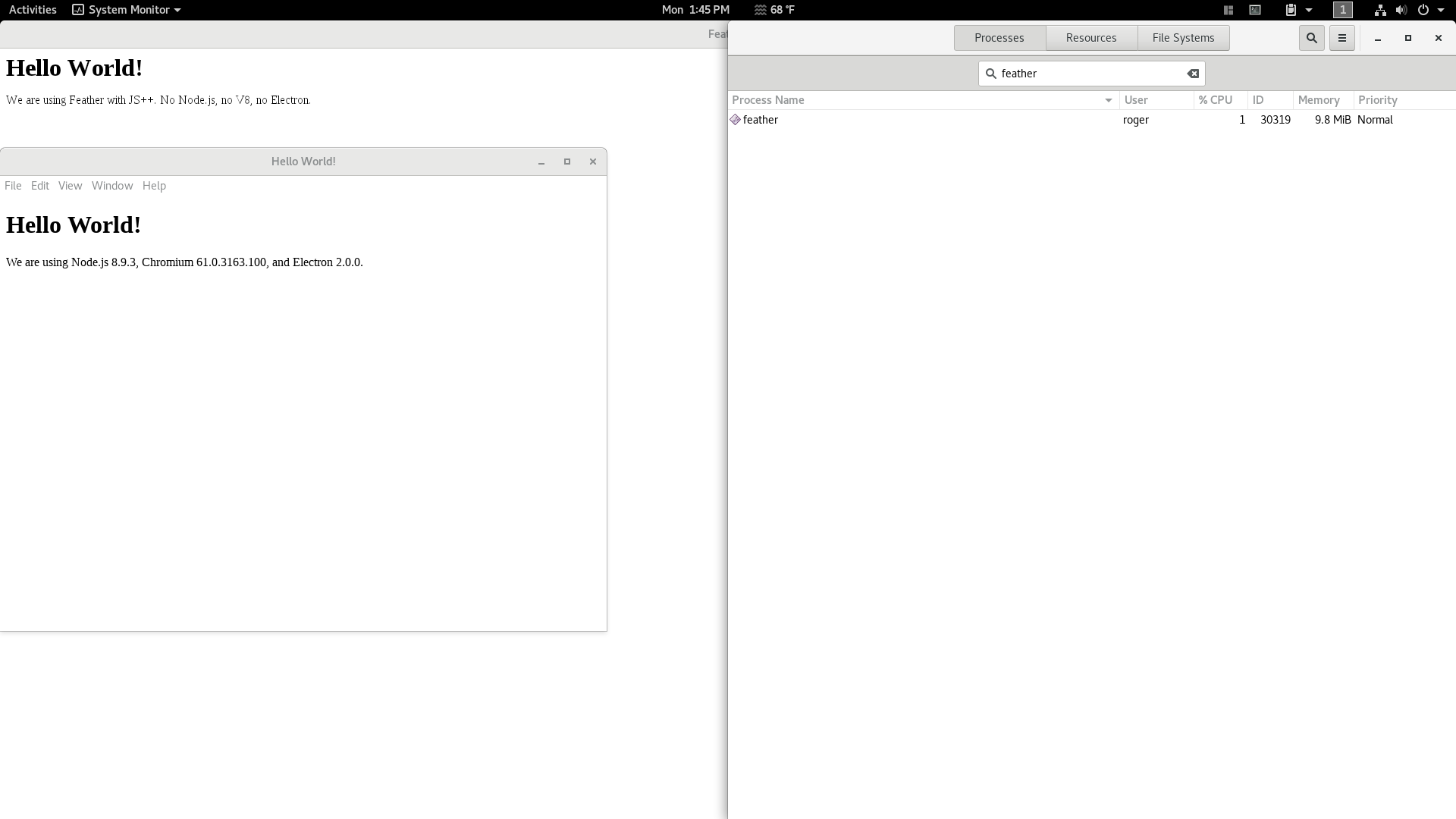The image size is (1456, 819).
Task: Open the File menu in Electron window
Action: (13, 186)
